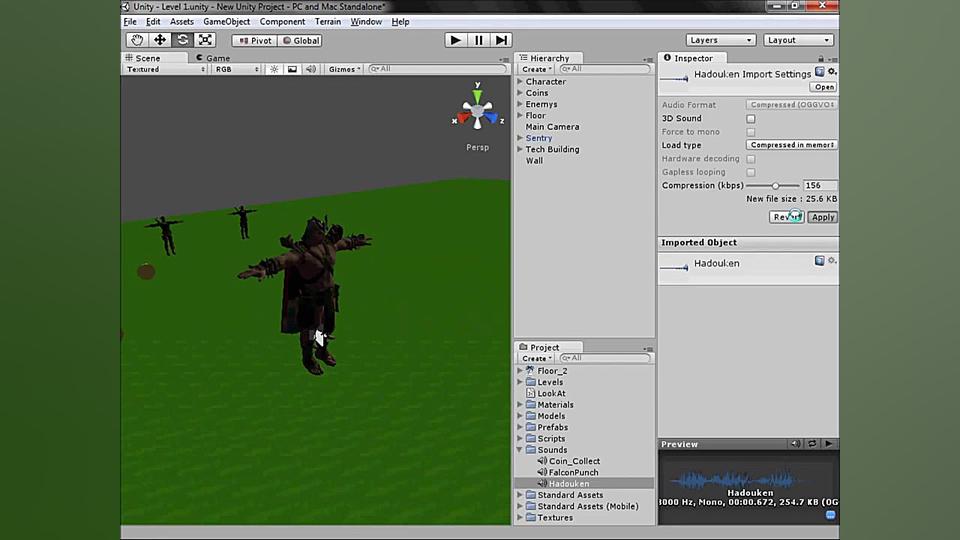This screenshot has width=960, height=540.
Task: Expand Tech Building in Hierarchy
Action: pyautogui.click(x=520, y=149)
